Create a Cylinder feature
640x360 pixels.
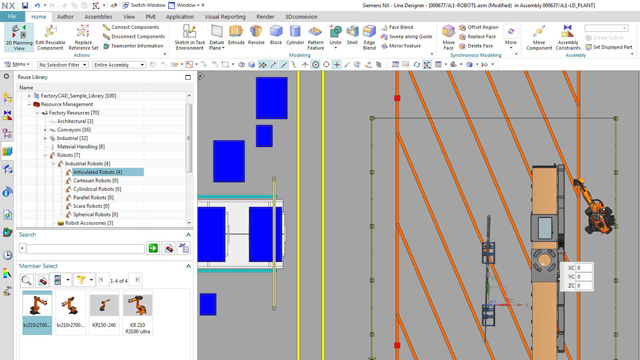[x=295, y=35]
